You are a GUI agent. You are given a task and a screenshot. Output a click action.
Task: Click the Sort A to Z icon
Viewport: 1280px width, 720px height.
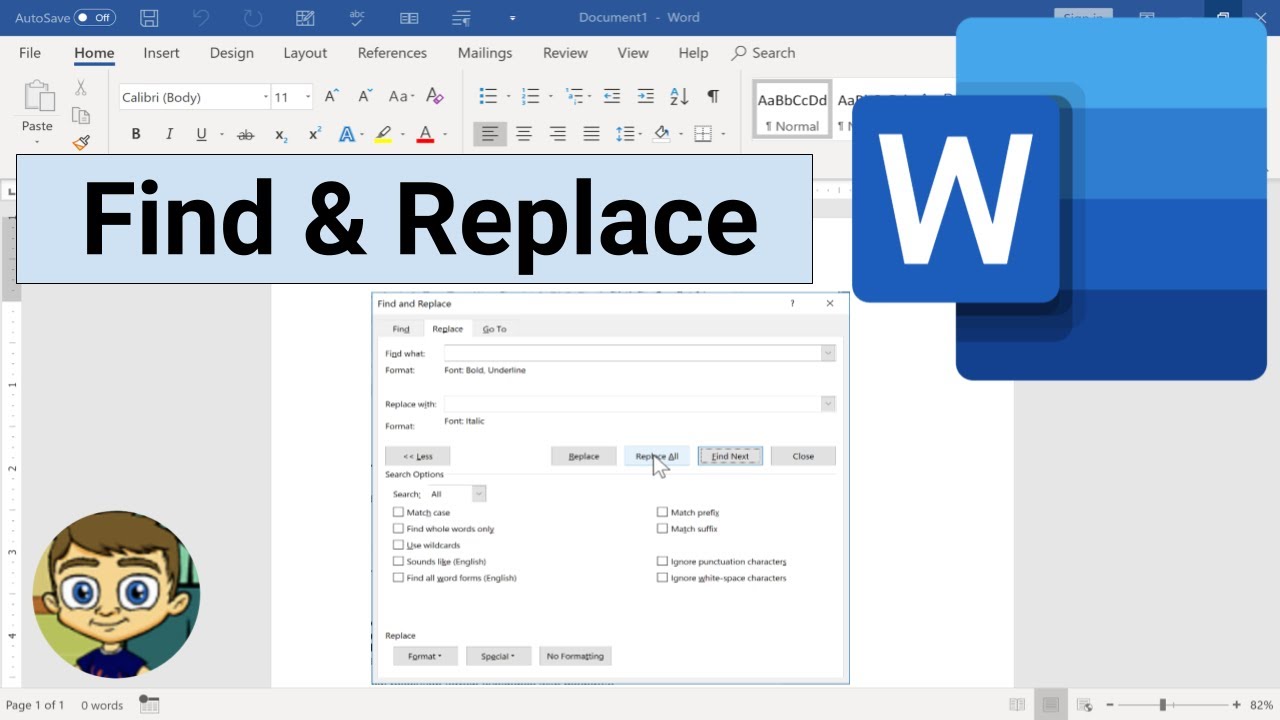pos(679,97)
